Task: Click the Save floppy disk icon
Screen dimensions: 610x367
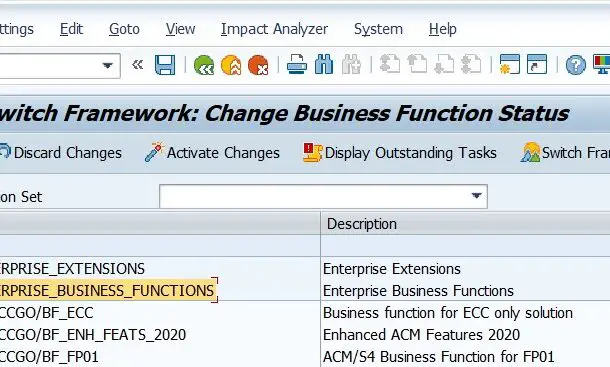Action: [x=165, y=65]
